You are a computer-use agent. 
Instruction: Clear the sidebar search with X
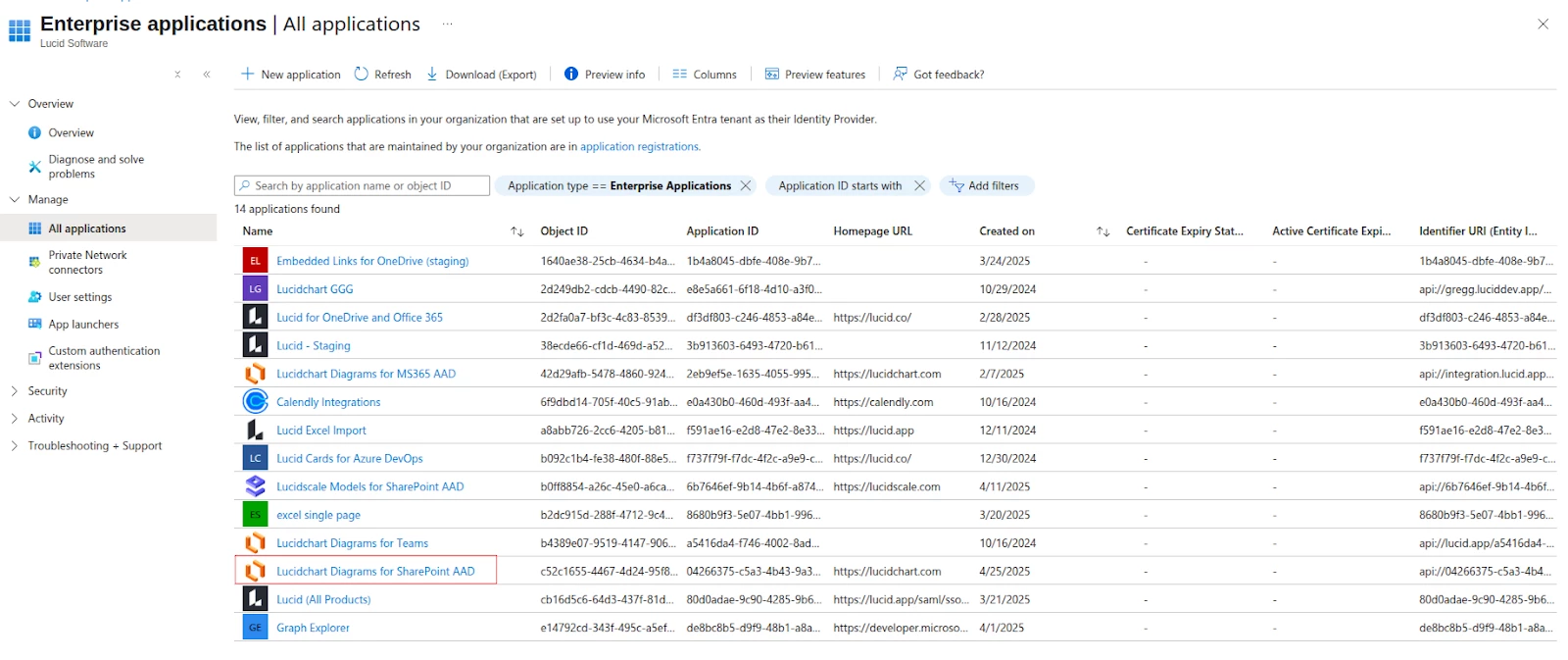[x=177, y=74]
